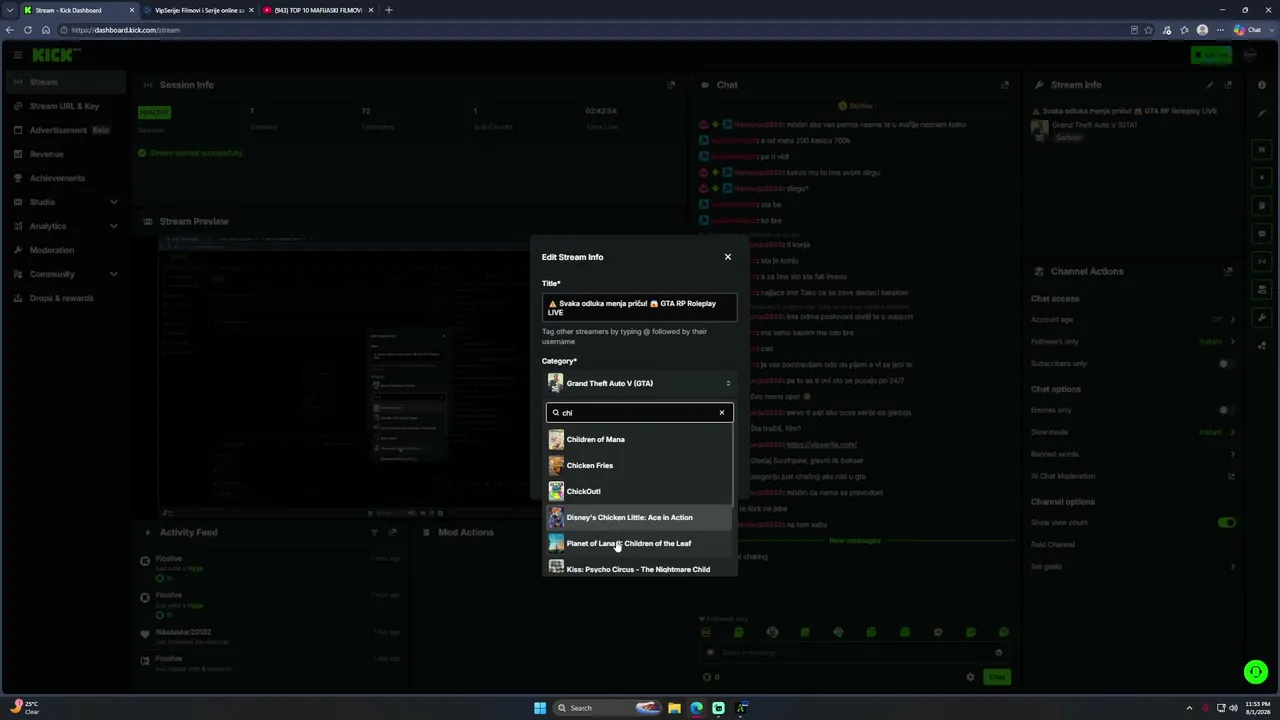This screenshot has height=720, width=1280.
Task: Click the Chicken Fries cover thumbnail
Action: (x=556, y=465)
